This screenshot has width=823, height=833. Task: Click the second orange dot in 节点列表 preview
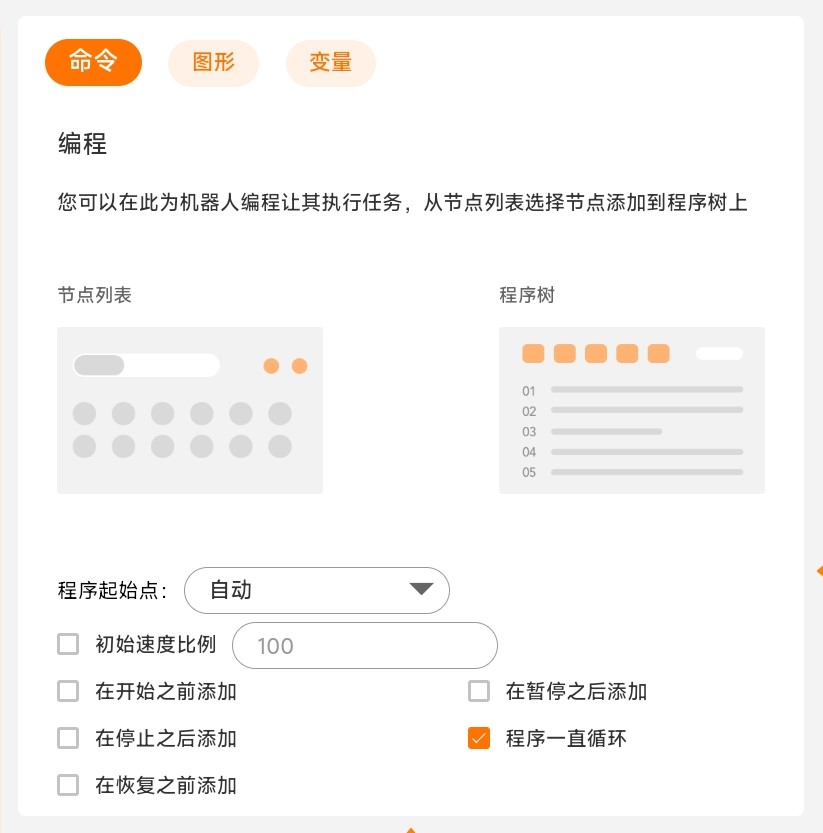tap(300, 366)
